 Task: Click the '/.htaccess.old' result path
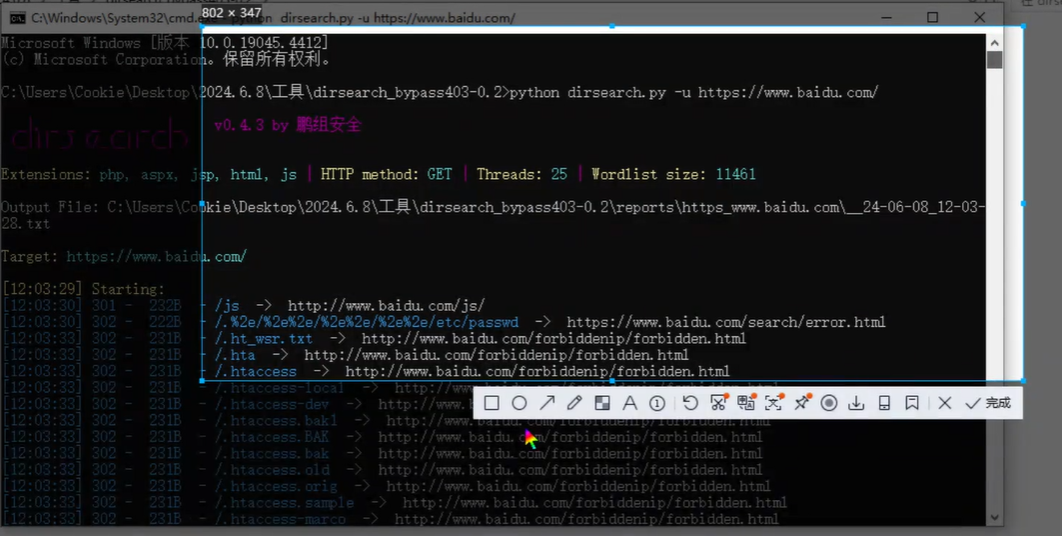pos(272,470)
